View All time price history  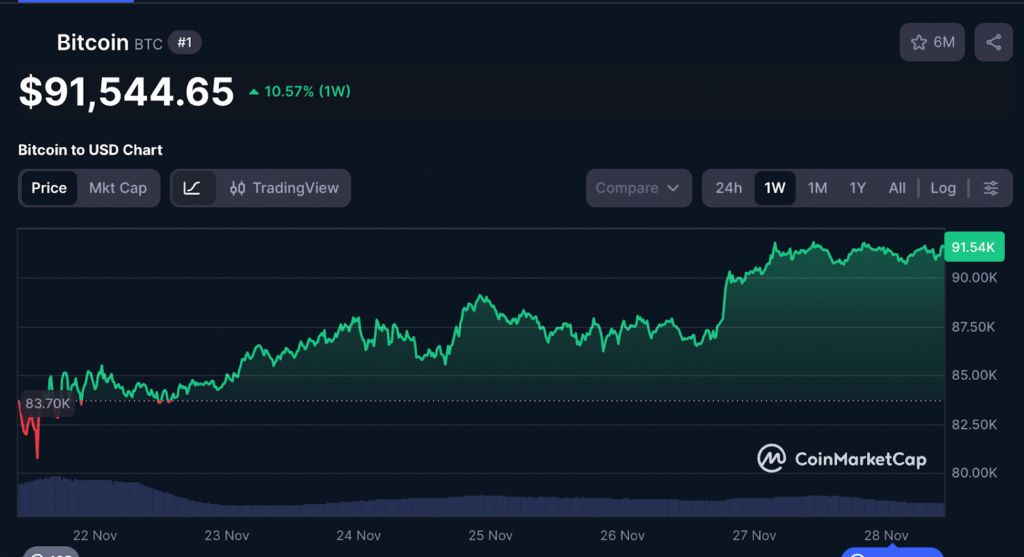click(x=897, y=188)
